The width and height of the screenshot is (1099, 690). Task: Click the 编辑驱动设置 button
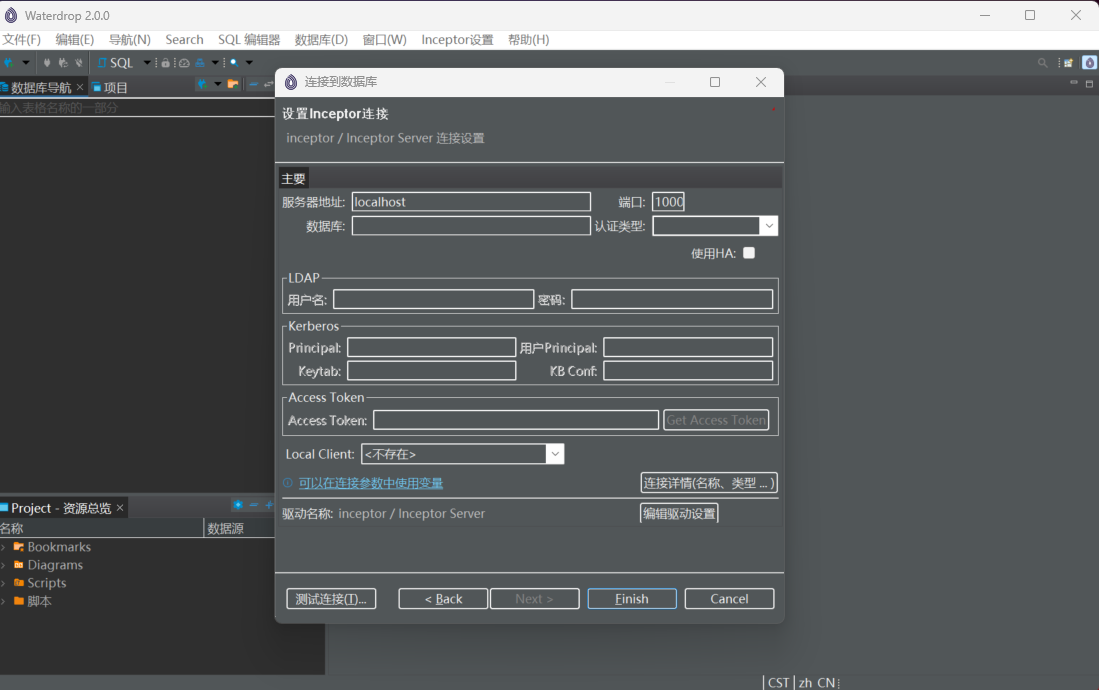click(679, 513)
